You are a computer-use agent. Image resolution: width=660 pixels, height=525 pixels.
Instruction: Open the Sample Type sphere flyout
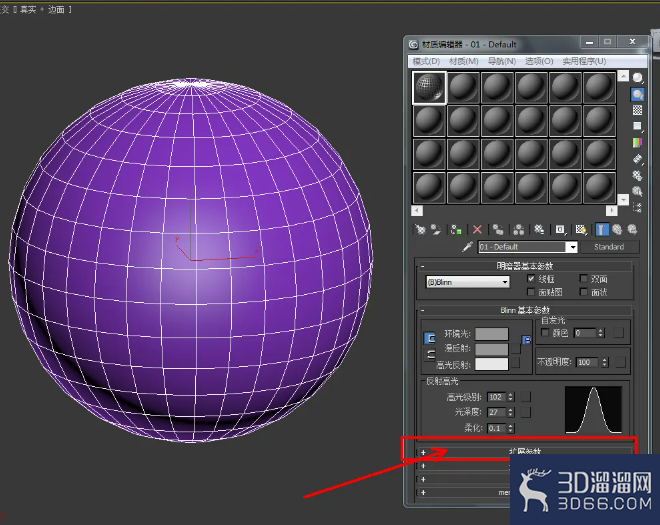click(638, 78)
